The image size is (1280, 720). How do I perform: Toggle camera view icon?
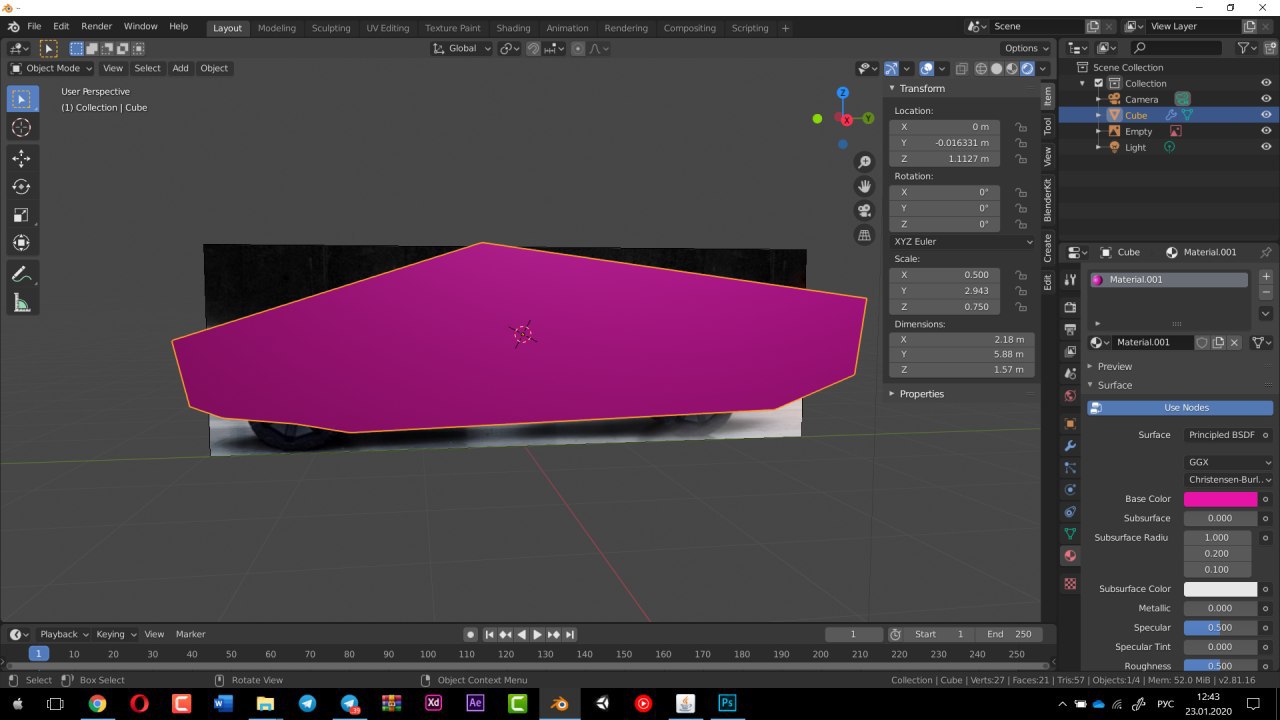[865, 210]
